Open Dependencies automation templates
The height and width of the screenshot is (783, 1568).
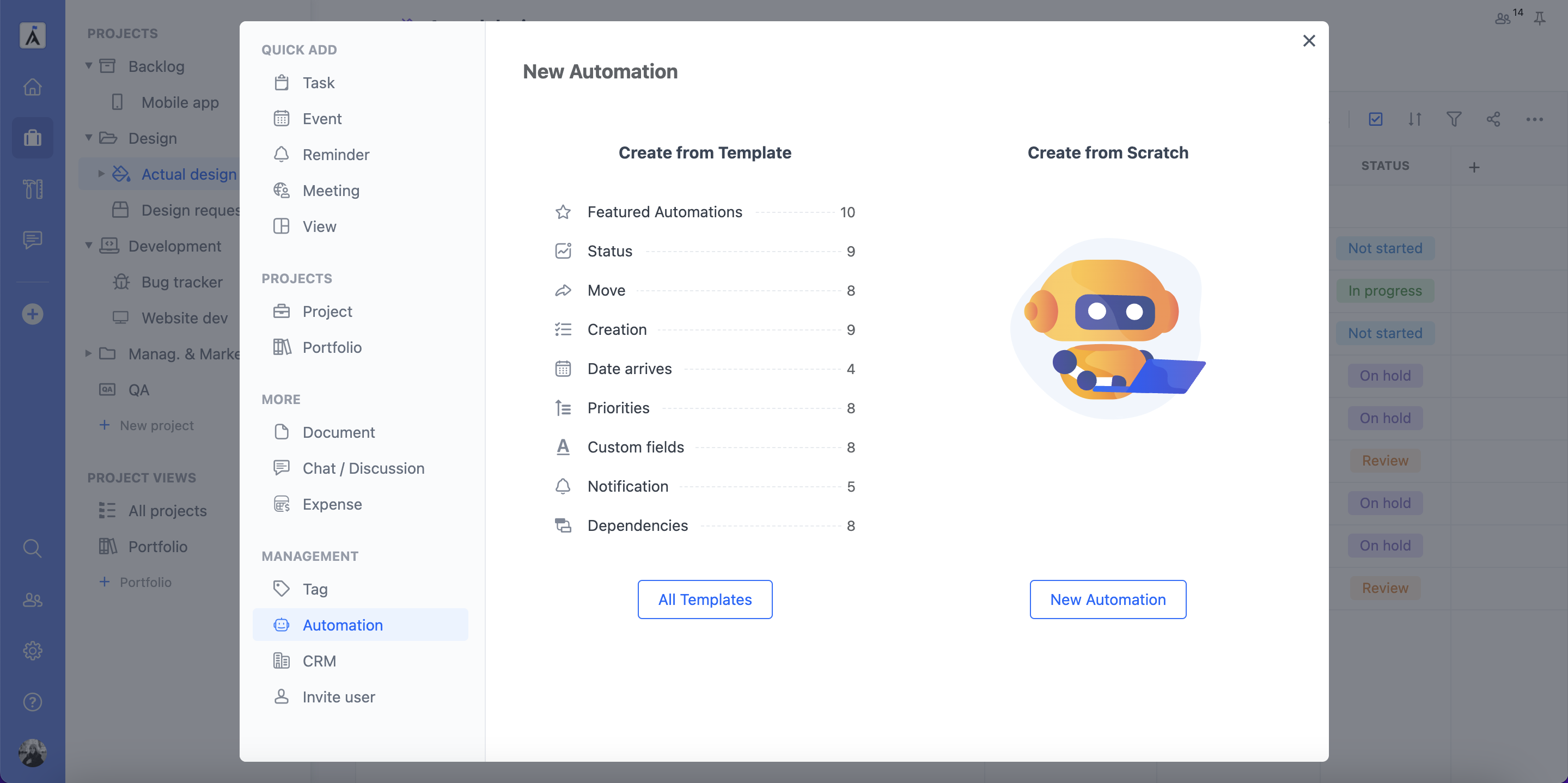(705, 525)
